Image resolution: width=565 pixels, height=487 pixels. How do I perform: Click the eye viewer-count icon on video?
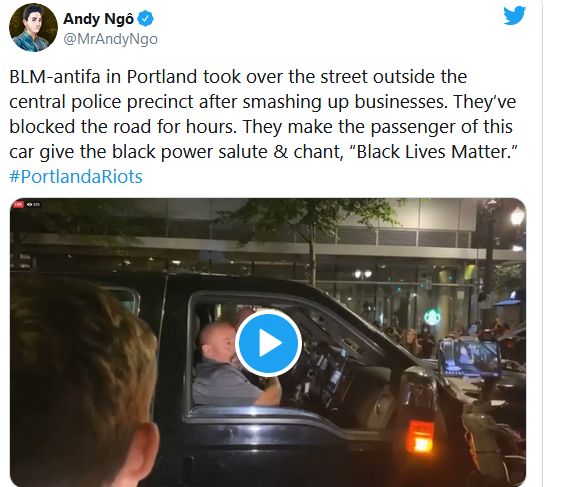[30, 205]
